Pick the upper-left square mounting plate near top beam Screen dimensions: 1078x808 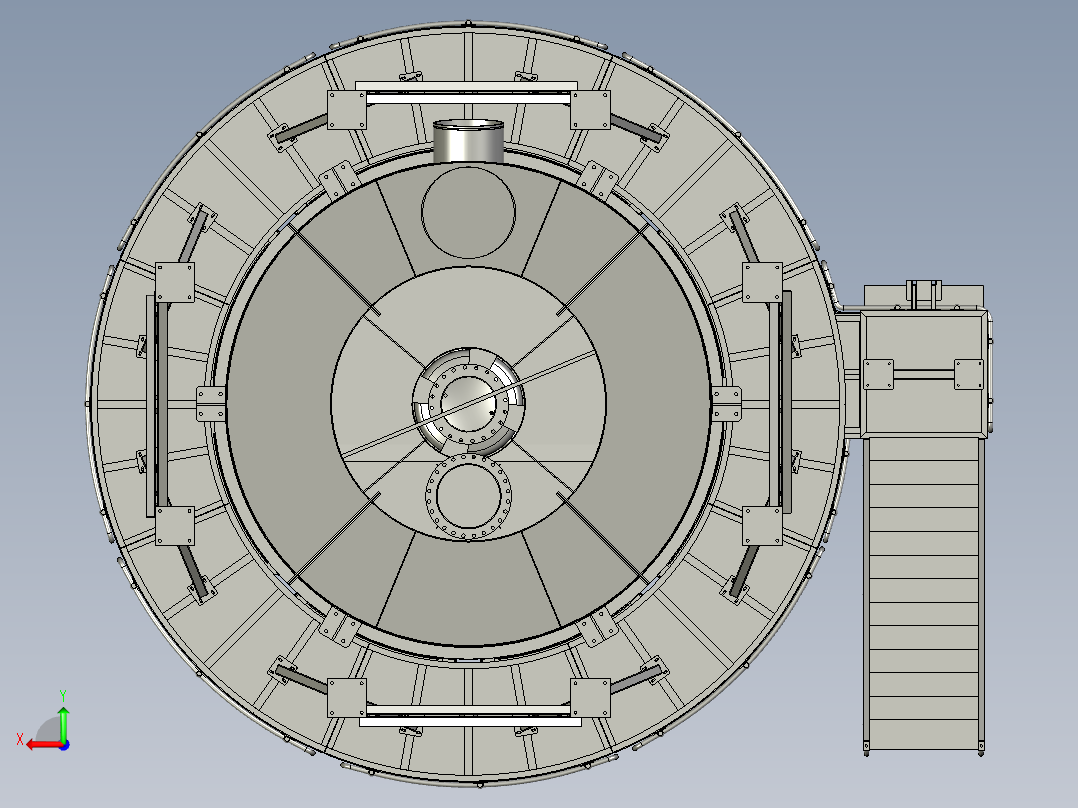[x=346, y=110]
